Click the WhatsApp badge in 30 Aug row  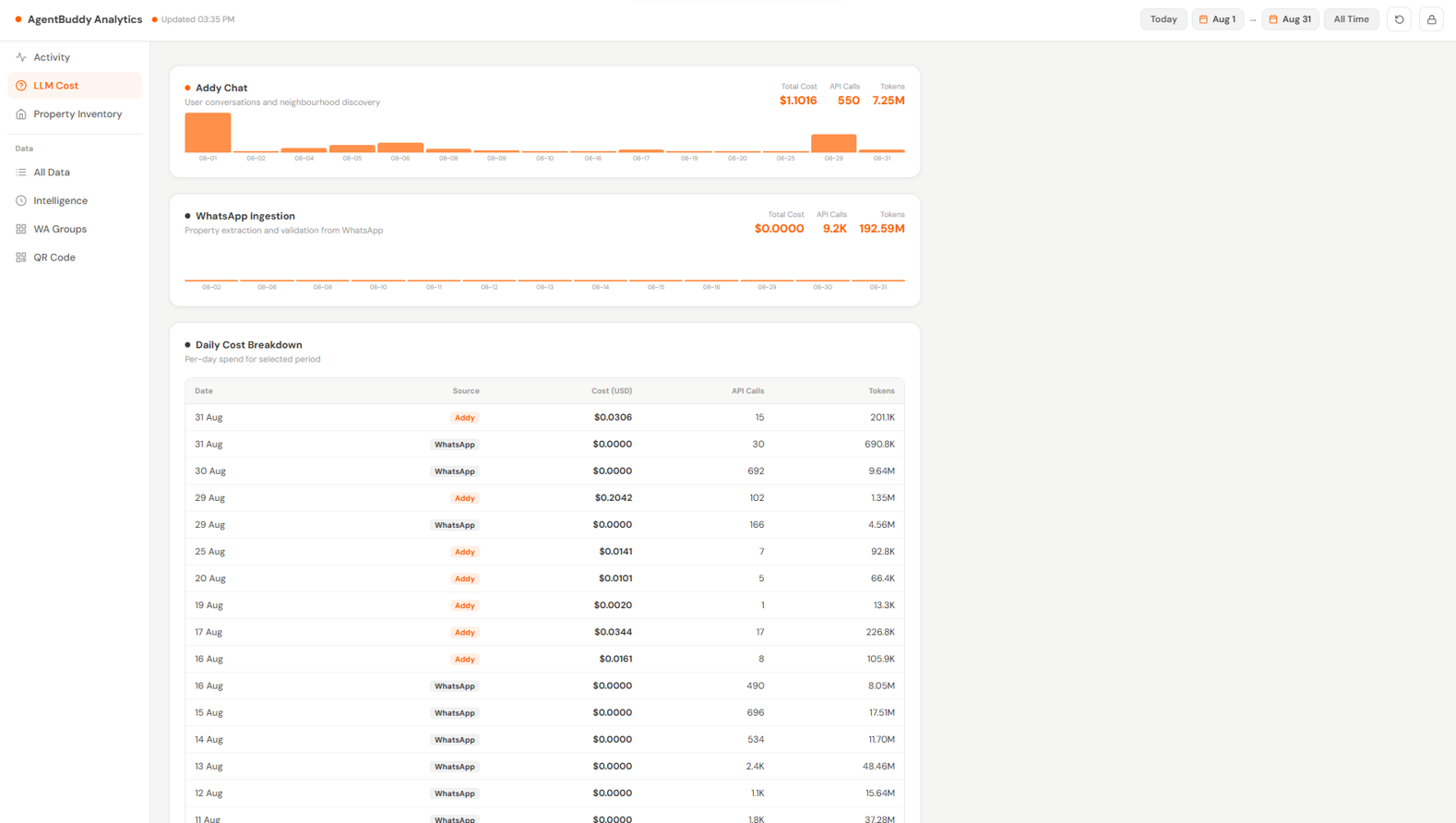(455, 471)
